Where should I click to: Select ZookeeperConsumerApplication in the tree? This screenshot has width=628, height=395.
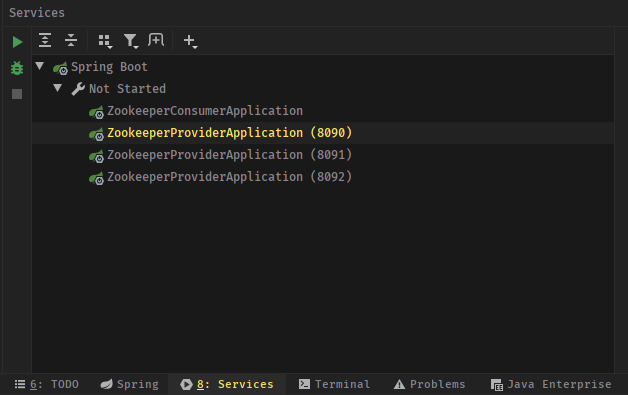point(205,111)
